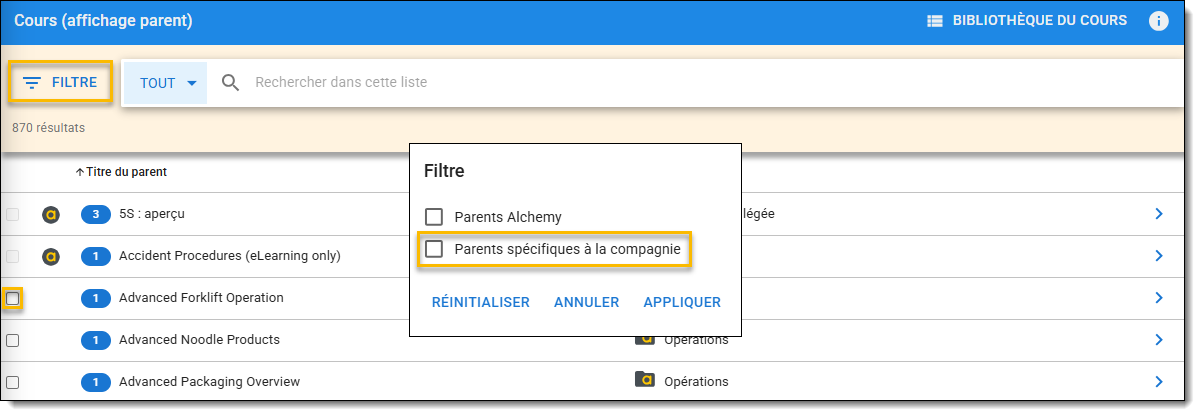Check the Parents Alchemy filter option
This screenshot has width=1200, height=416.
(x=434, y=217)
